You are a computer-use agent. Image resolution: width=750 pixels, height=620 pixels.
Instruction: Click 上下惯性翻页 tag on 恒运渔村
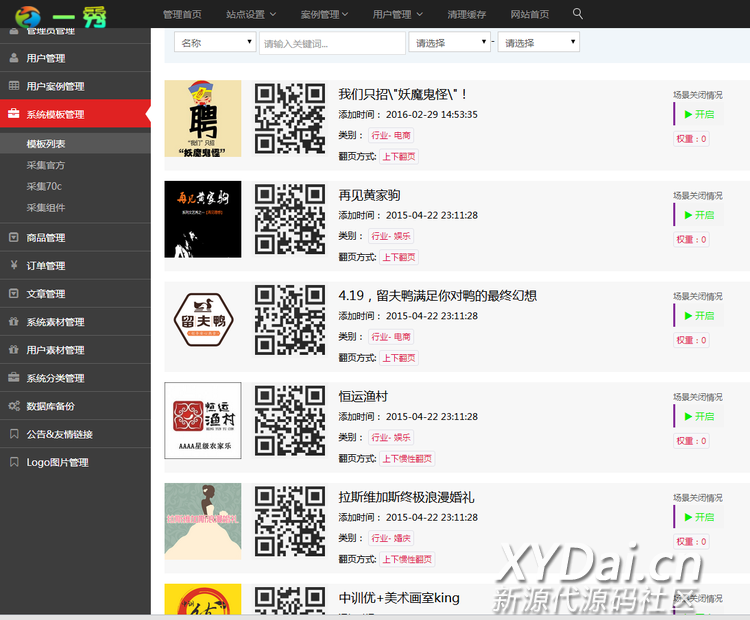pyautogui.click(x=407, y=459)
